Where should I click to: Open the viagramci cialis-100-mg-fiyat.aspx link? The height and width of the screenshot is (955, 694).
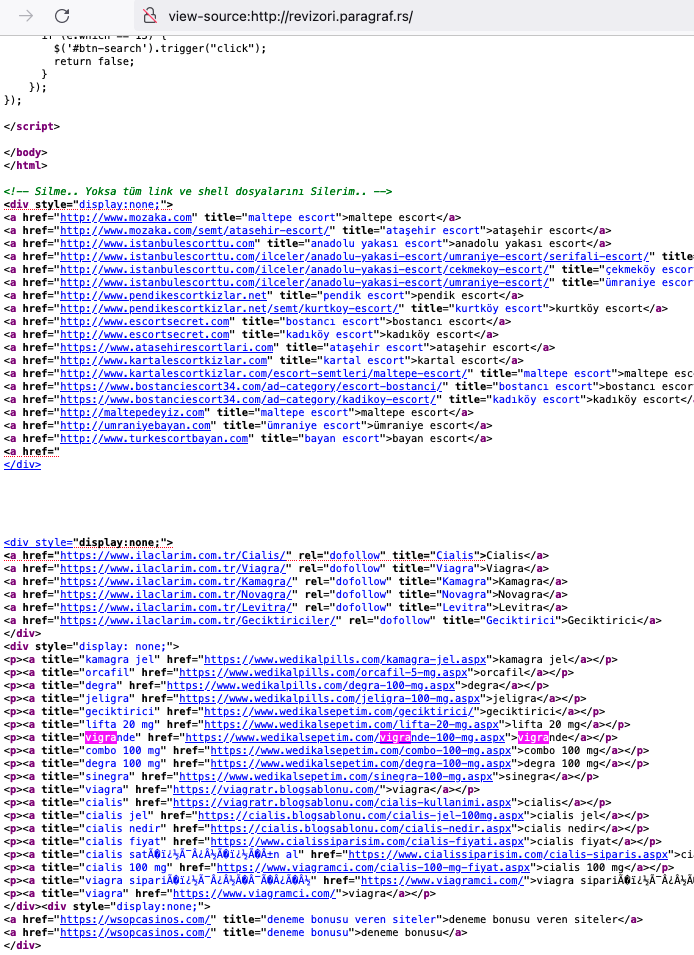(374, 867)
